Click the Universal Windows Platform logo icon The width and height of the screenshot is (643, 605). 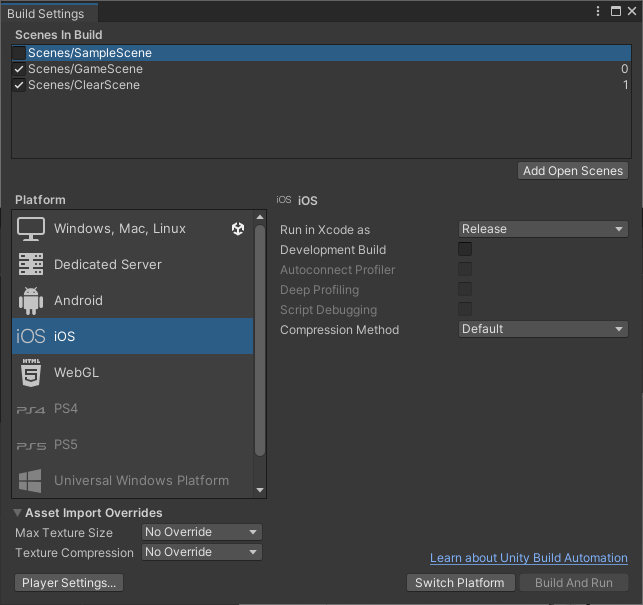(30, 481)
